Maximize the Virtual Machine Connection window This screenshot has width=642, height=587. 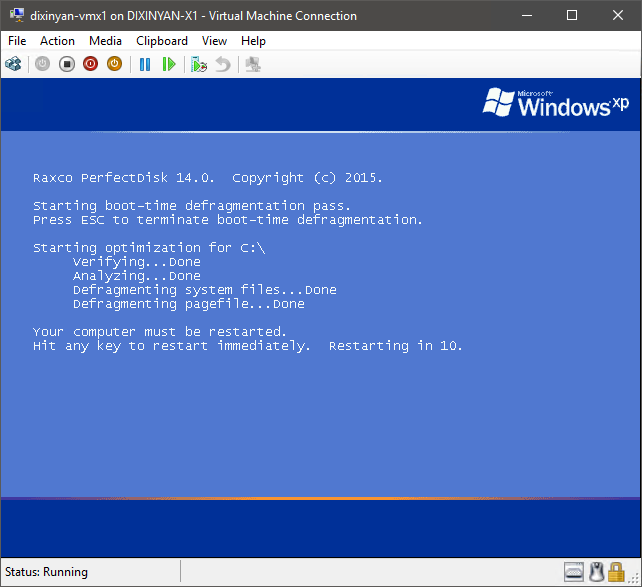pos(572,15)
